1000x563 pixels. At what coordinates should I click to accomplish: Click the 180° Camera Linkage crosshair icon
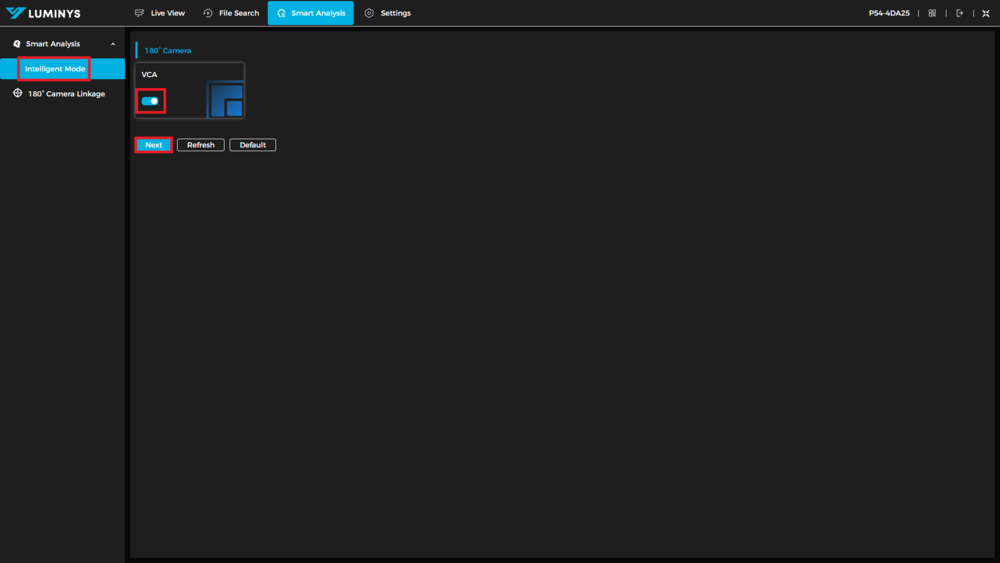[x=17, y=93]
